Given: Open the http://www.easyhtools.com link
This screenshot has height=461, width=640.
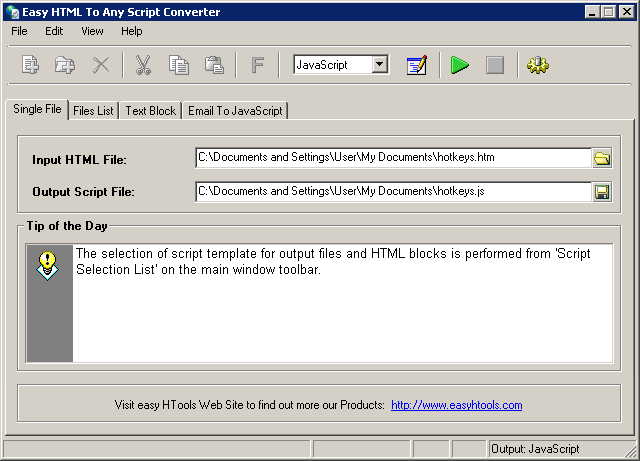Looking at the screenshot, I should point(456,405).
